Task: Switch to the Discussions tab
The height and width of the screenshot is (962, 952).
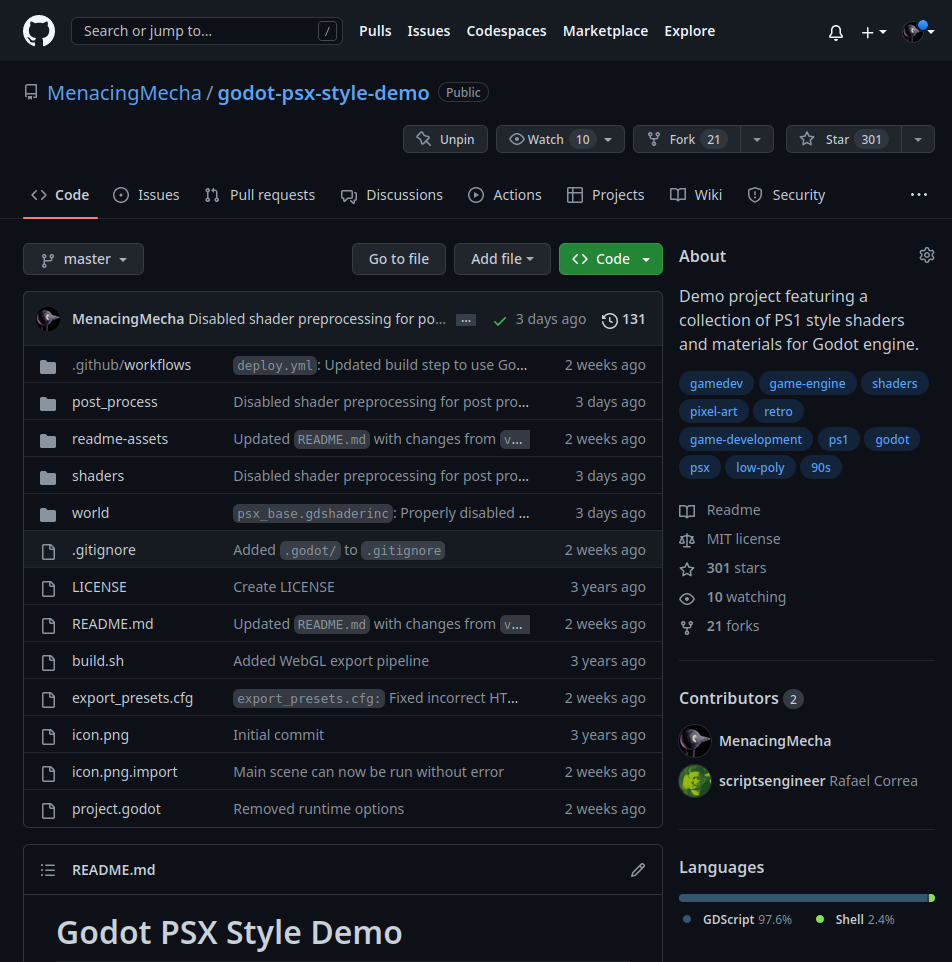Action: pyautogui.click(x=392, y=195)
